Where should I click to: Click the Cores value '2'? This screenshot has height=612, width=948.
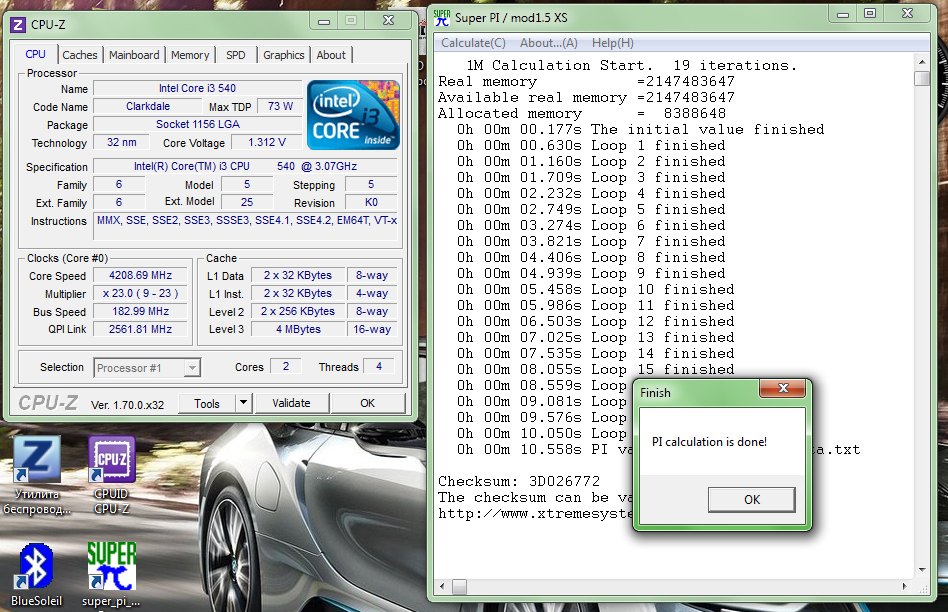[286, 366]
